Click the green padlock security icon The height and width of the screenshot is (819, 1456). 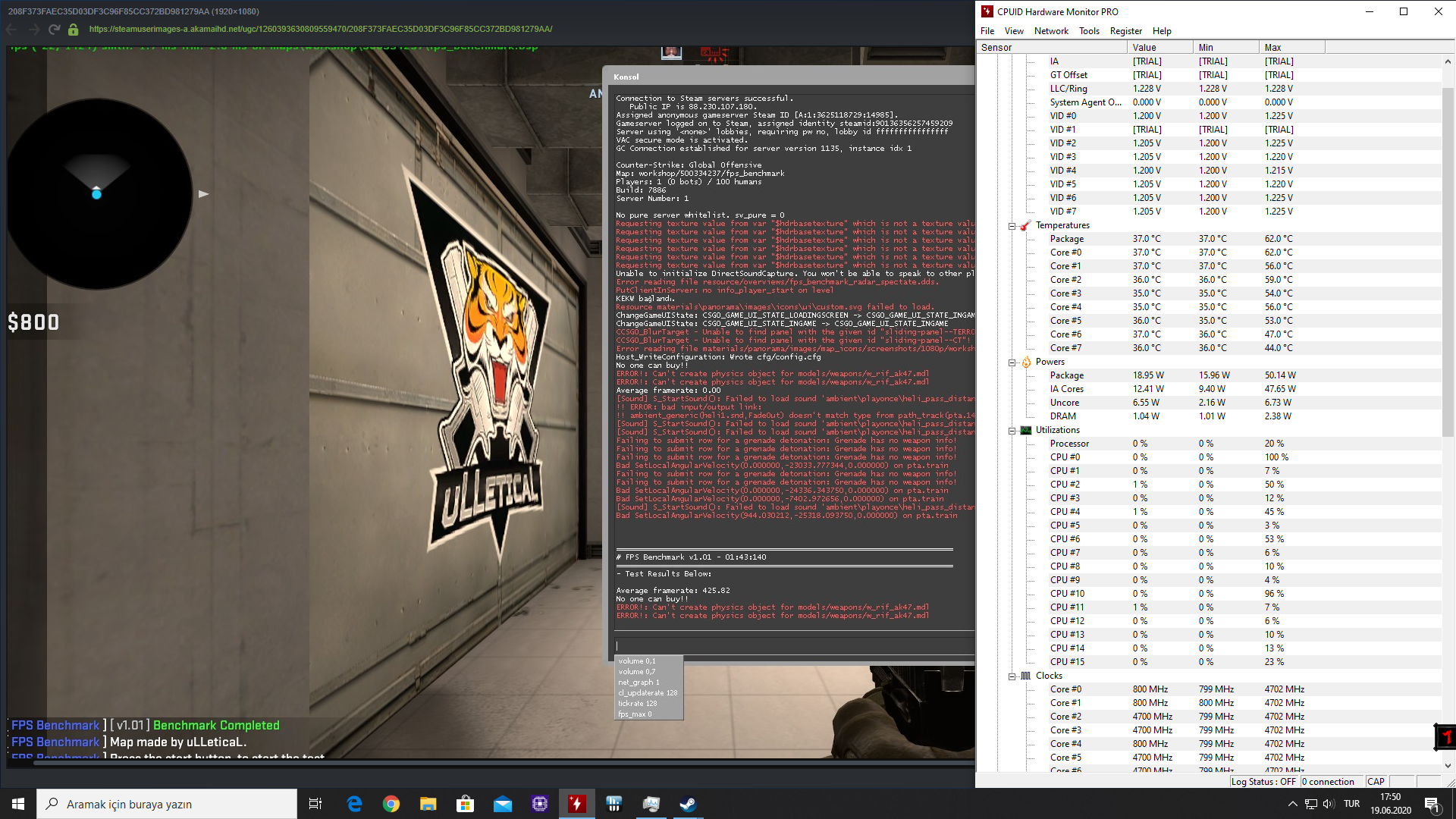pos(74,30)
